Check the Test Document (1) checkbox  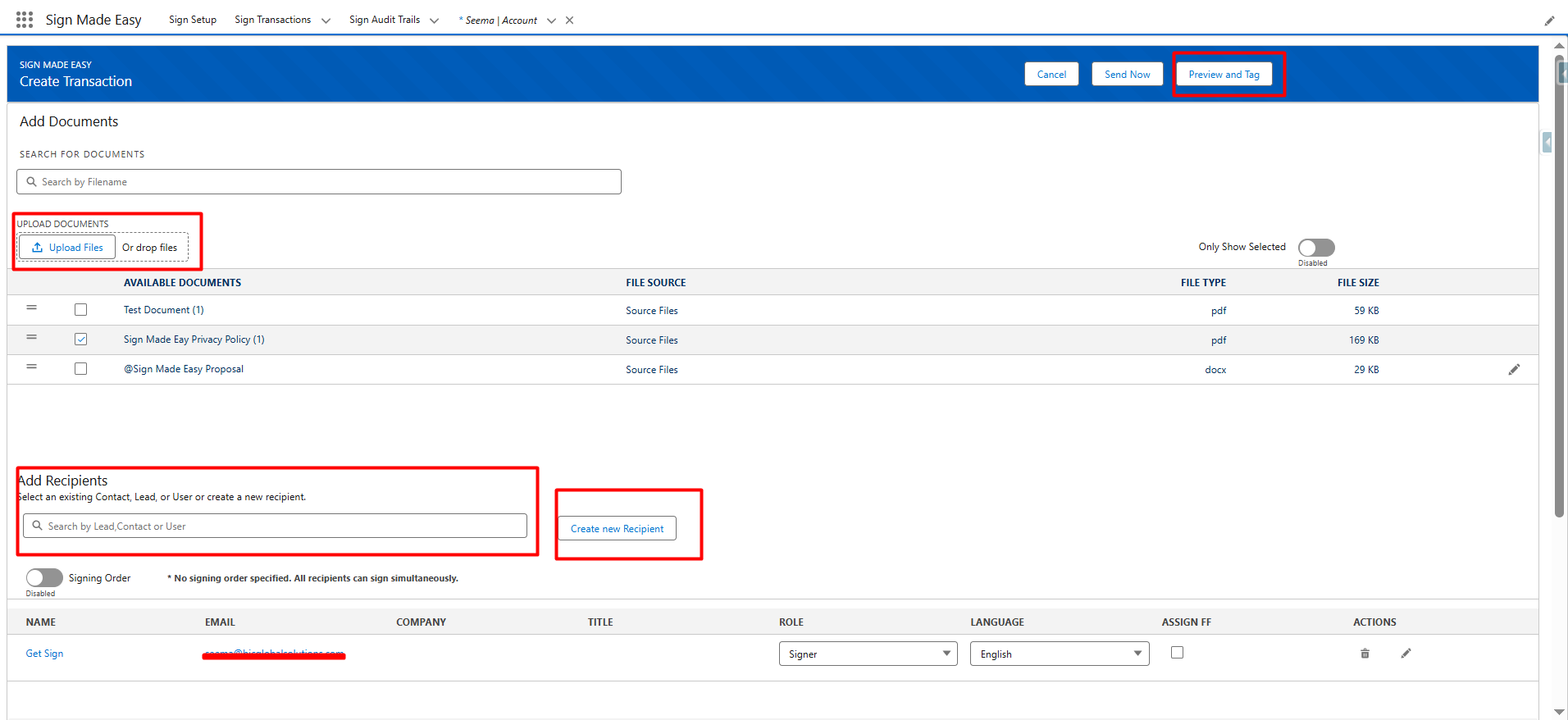pyautogui.click(x=80, y=310)
